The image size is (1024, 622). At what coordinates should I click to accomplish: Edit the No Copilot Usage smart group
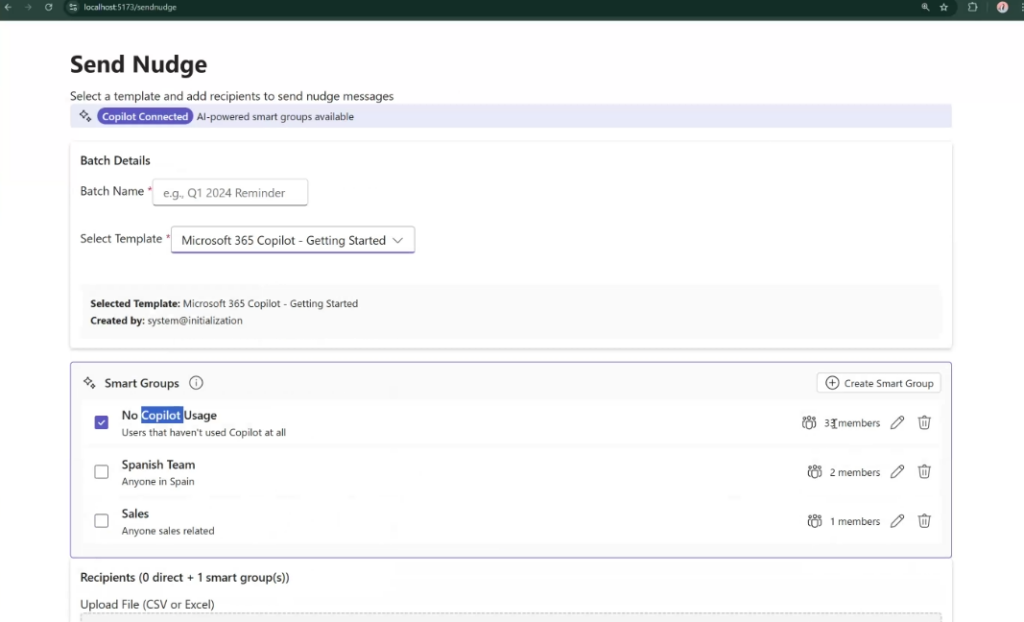897,423
